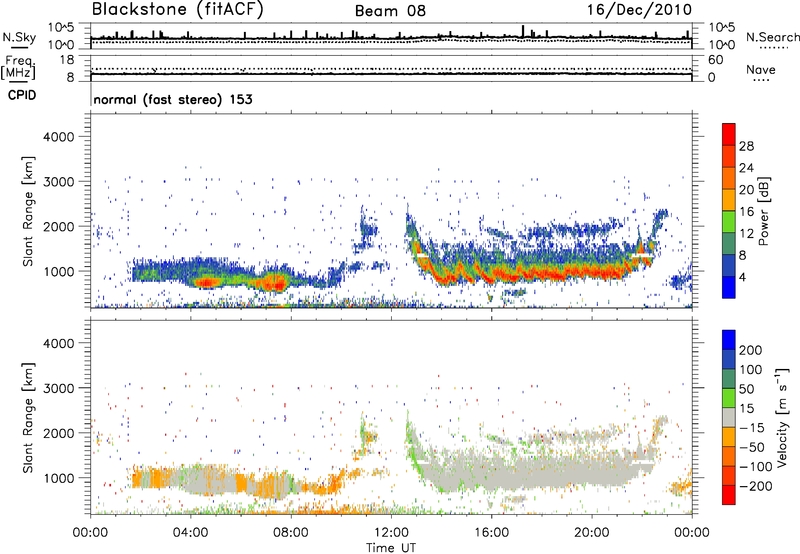
Task: Click the "Power [dB]" color bar title
Action: (x=763, y=211)
